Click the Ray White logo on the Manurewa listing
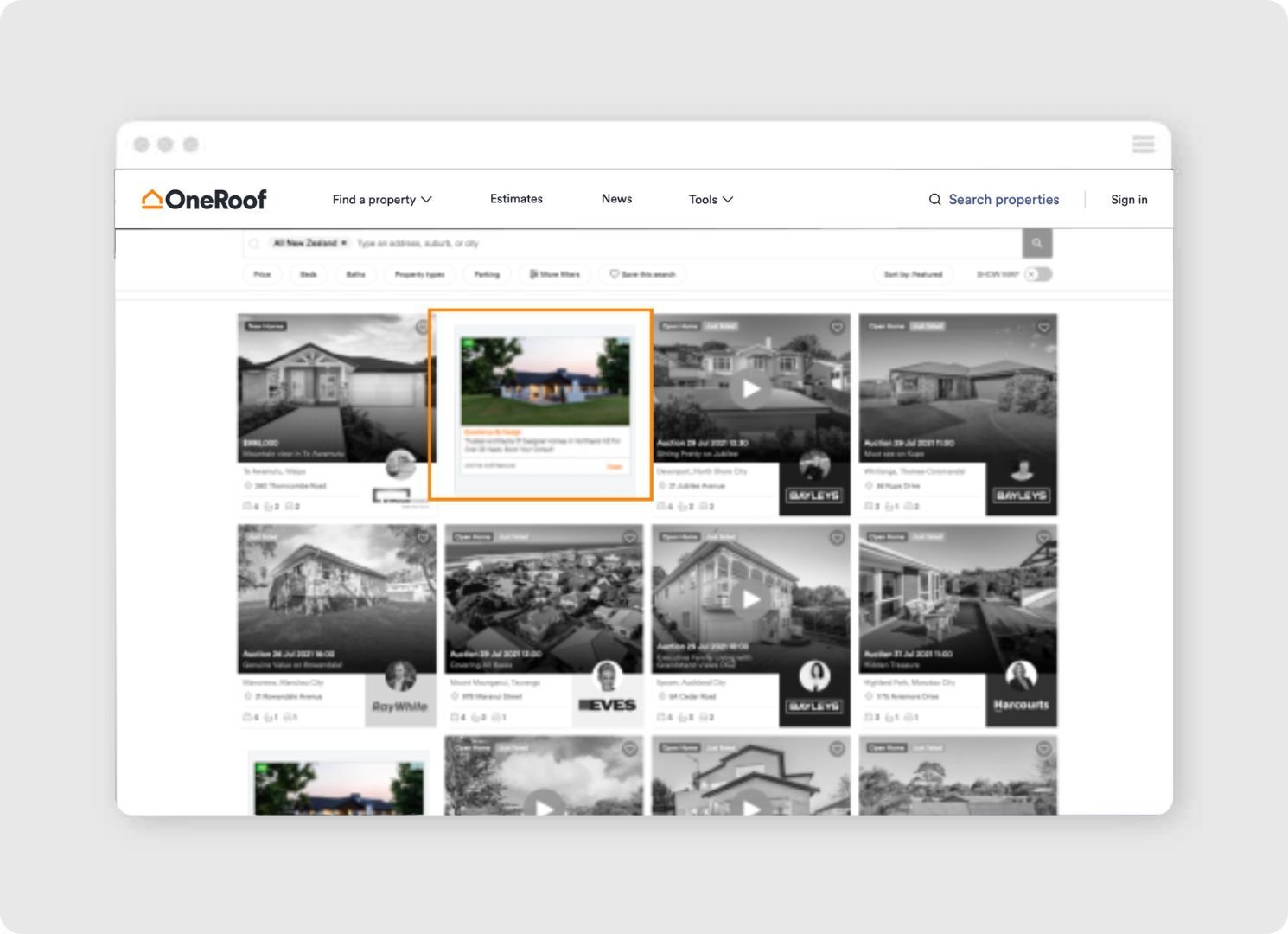The height and width of the screenshot is (934, 1288). click(399, 707)
